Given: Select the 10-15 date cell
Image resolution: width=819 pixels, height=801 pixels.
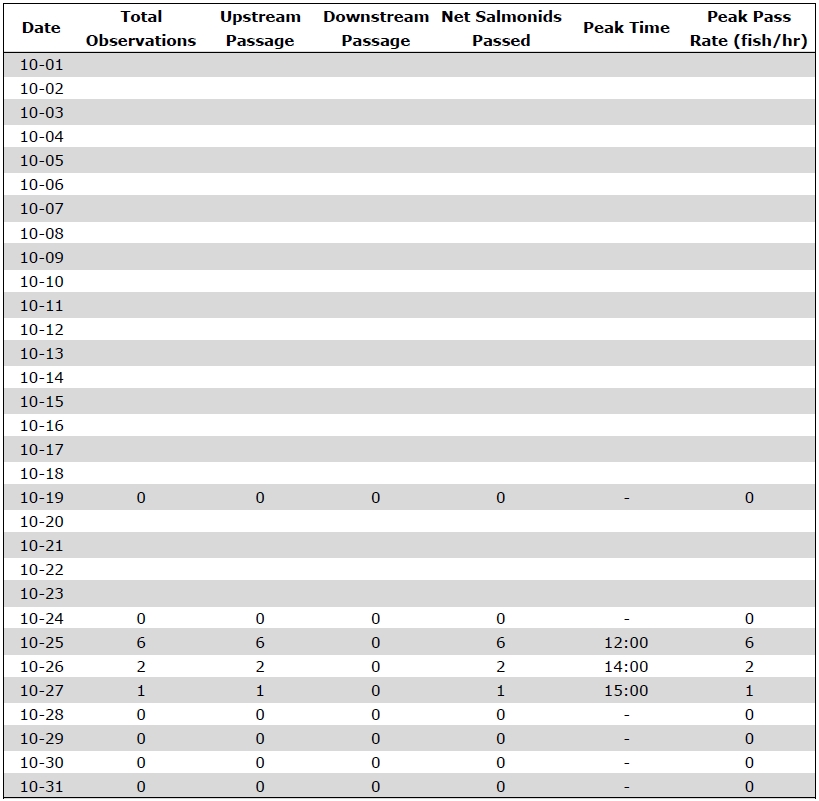Looking at the screenshot, I should click(42, 402).
